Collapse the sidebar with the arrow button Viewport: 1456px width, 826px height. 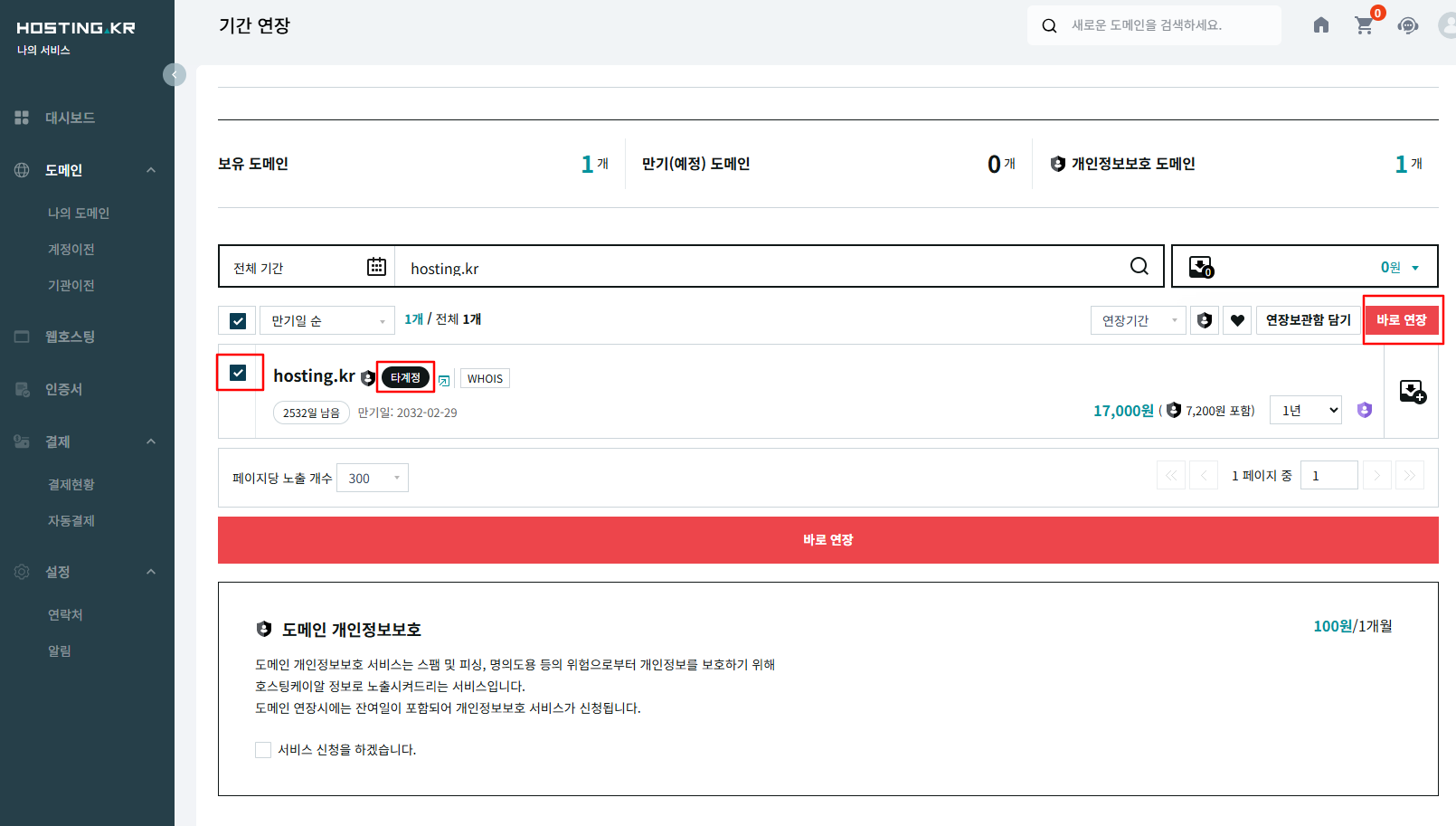tap(175, 74)
